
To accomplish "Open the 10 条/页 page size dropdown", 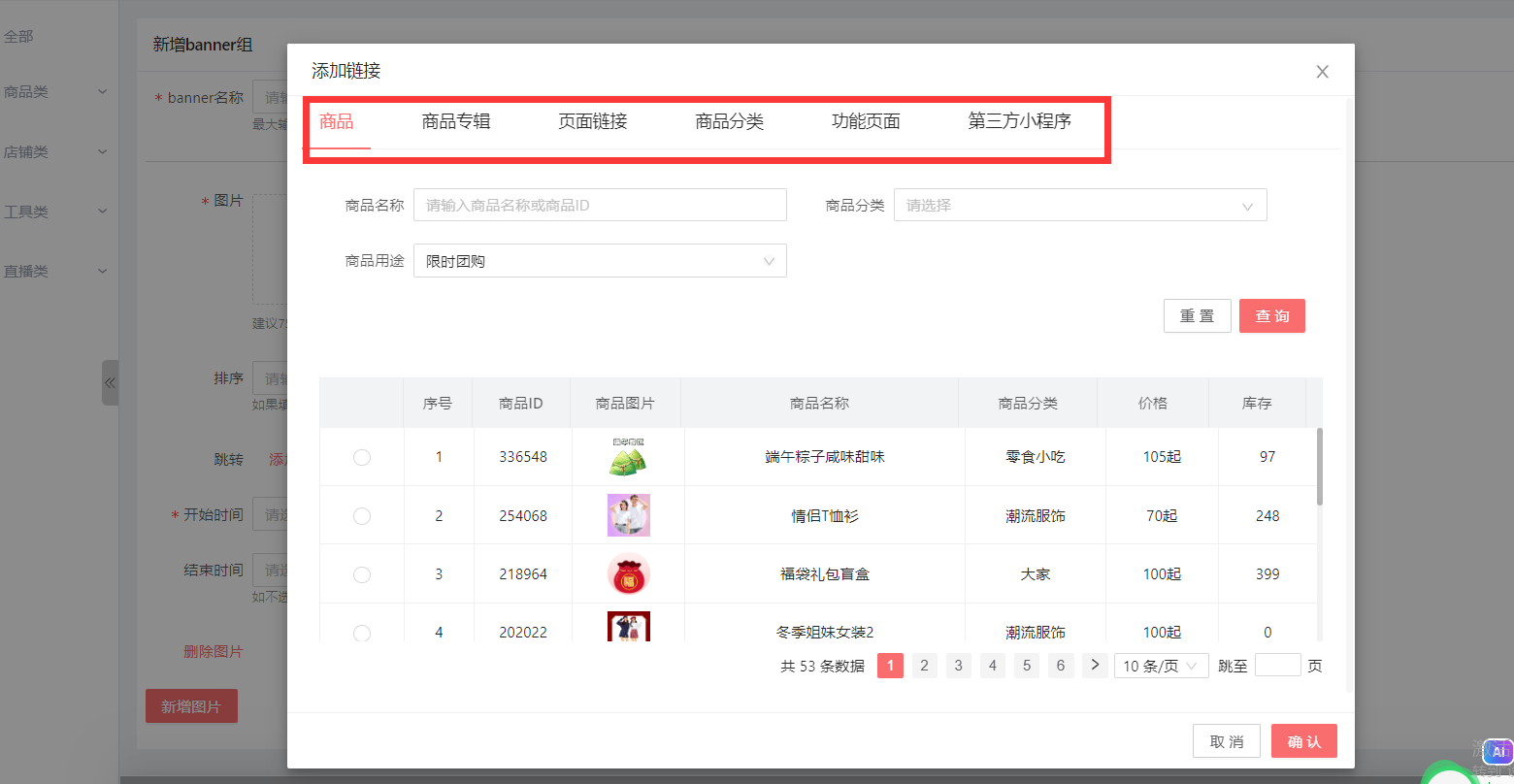I will tap(1160, 666).
